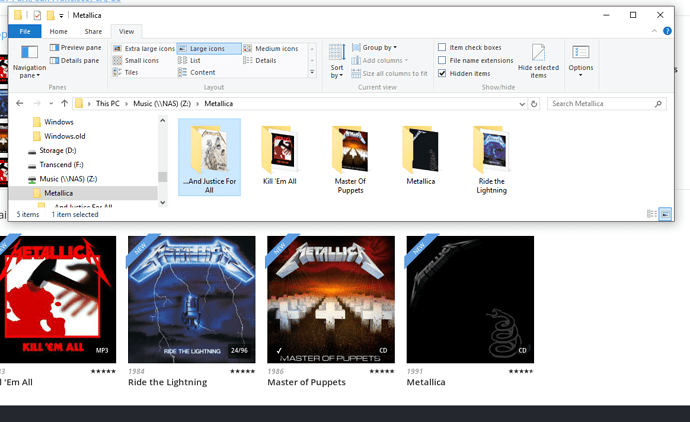
Task: Uncheck Hidden items
Action: click(x=464, y=73)
